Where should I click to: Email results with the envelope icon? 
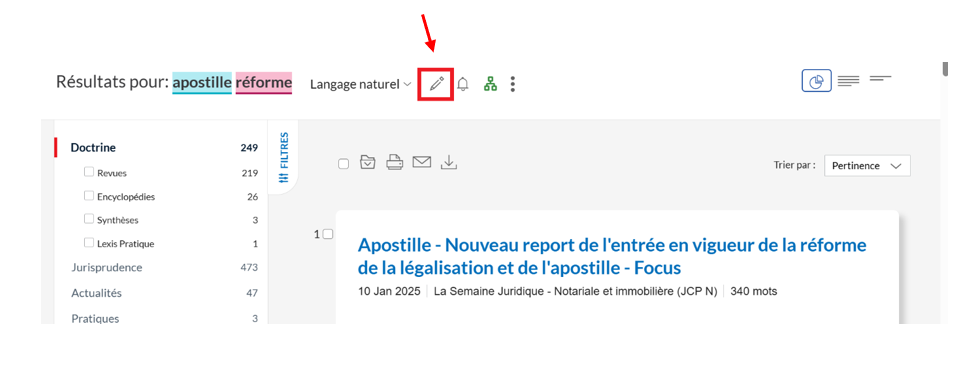pos(422,163)
